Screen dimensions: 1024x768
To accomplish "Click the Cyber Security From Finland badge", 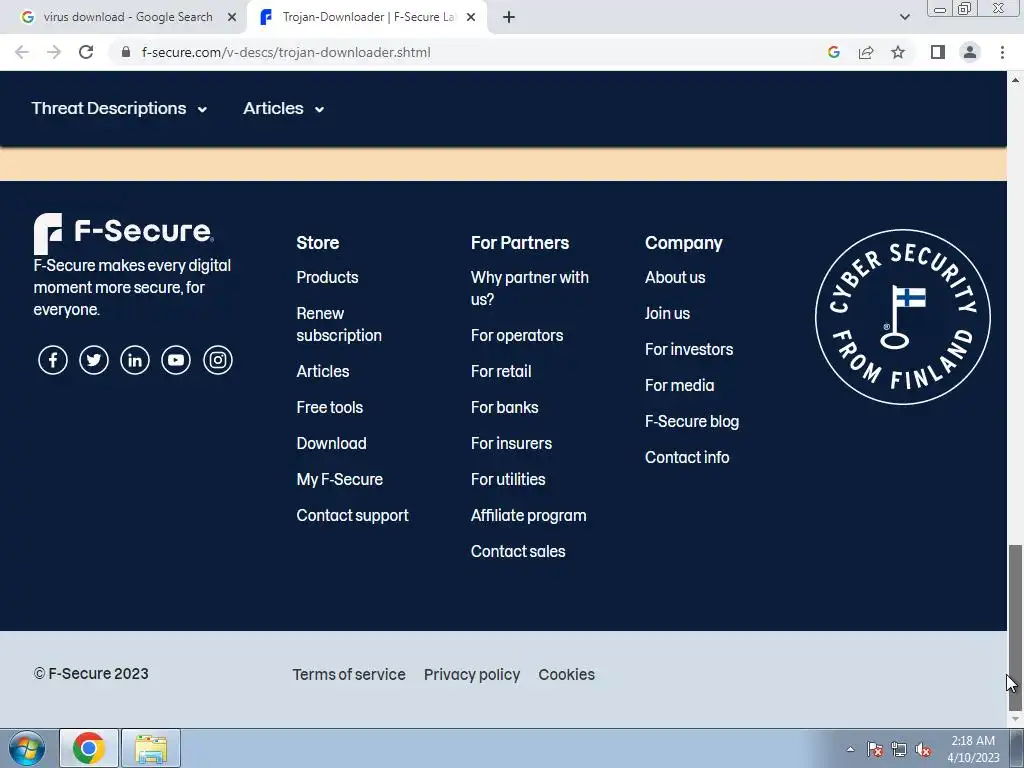I will 903,317.
